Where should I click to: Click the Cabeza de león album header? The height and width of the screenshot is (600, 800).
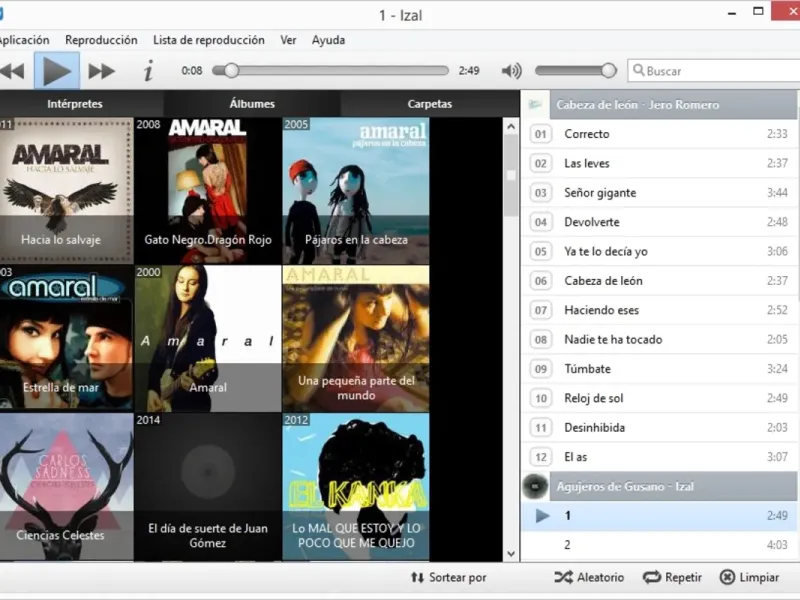pyautogui.click(x=673, y=105)
